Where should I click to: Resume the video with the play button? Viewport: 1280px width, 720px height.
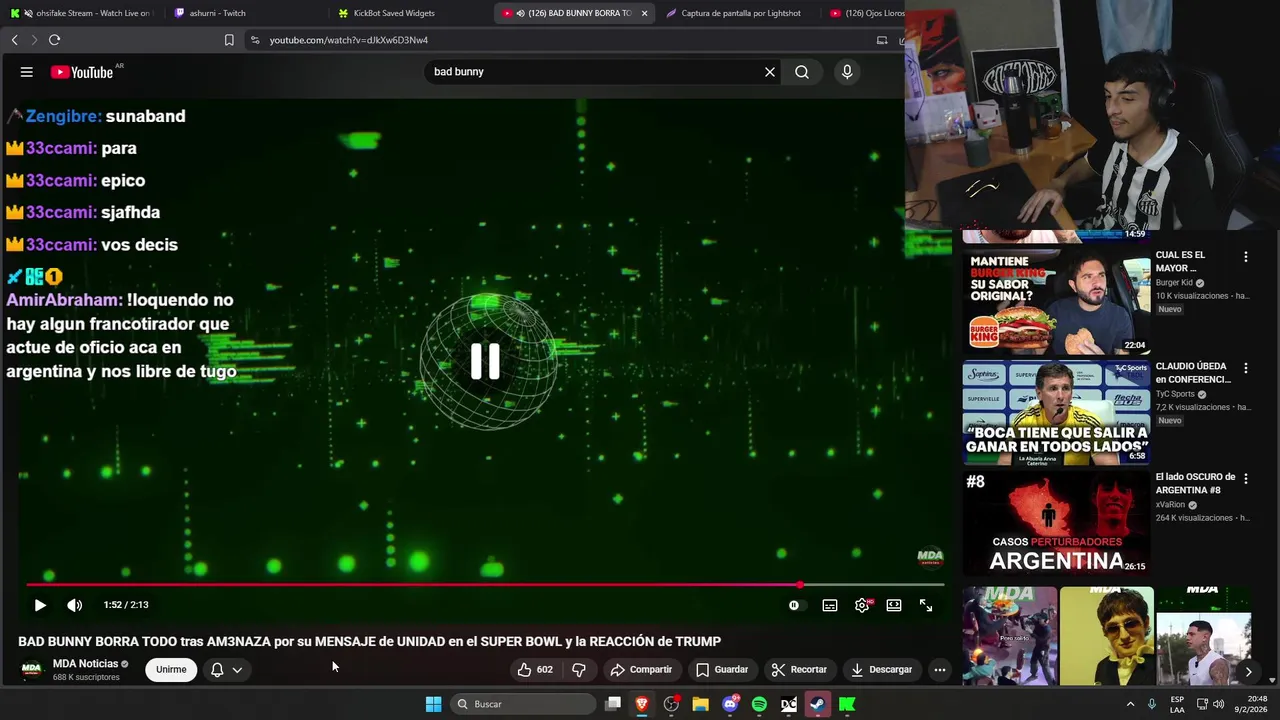point(40,605)
